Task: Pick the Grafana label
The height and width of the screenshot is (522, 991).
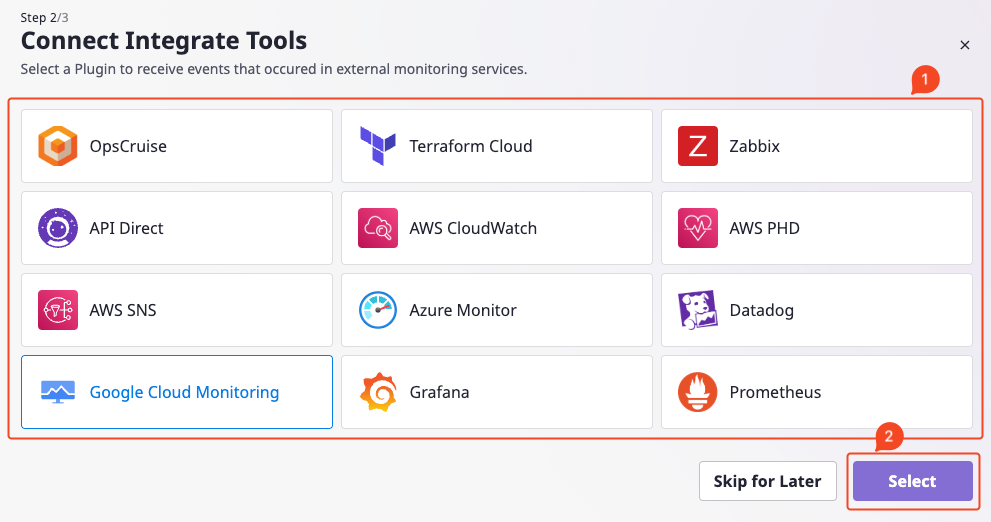Action: click(439, 392)
